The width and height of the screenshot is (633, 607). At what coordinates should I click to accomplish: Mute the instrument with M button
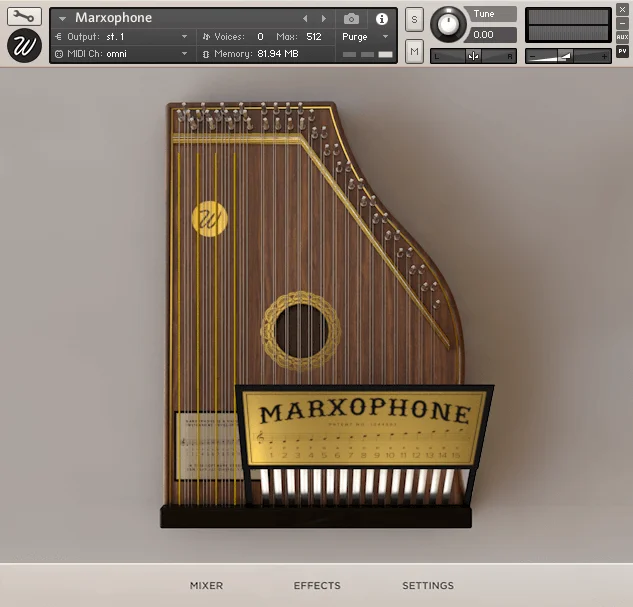[x=414, y=51]
